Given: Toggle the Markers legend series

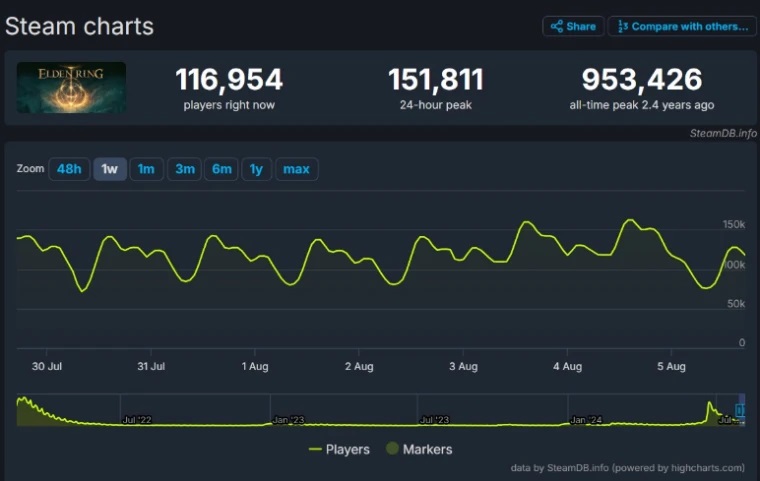Looking at the screenshot, I should tap(419, 449).
